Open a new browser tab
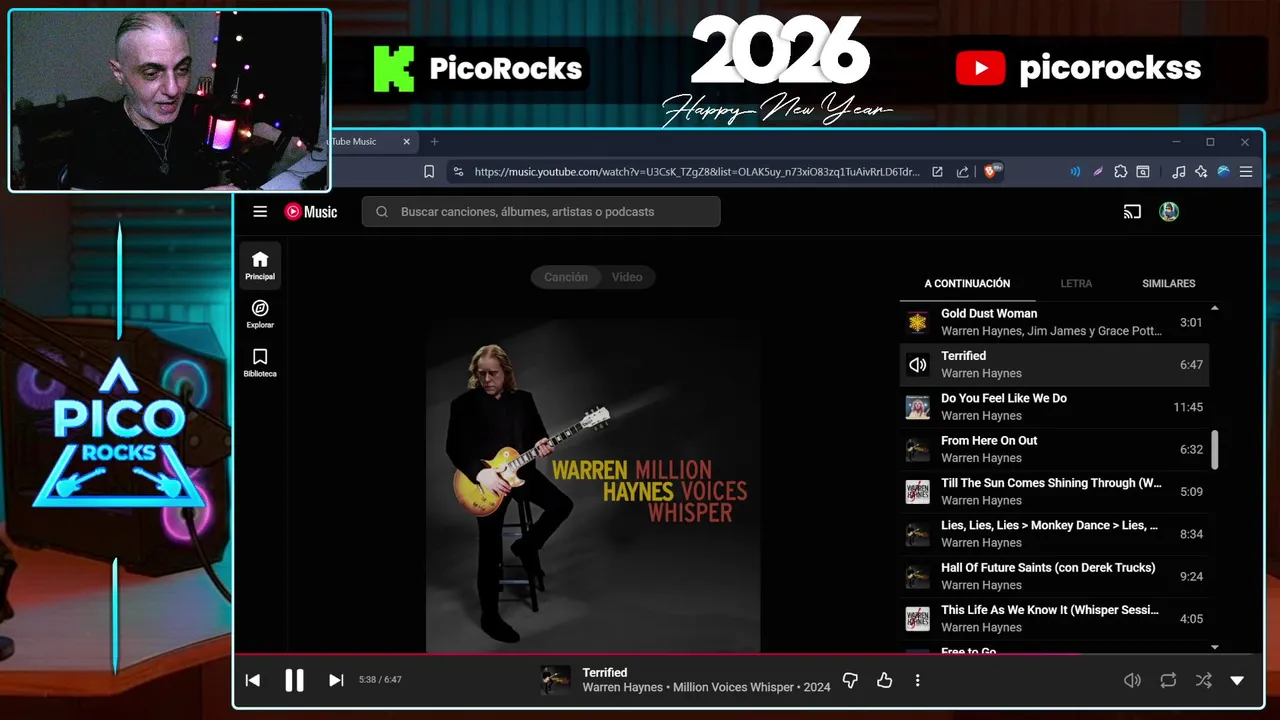The width and height of the screenshot is (1280, 720). [x=434, y=142]
